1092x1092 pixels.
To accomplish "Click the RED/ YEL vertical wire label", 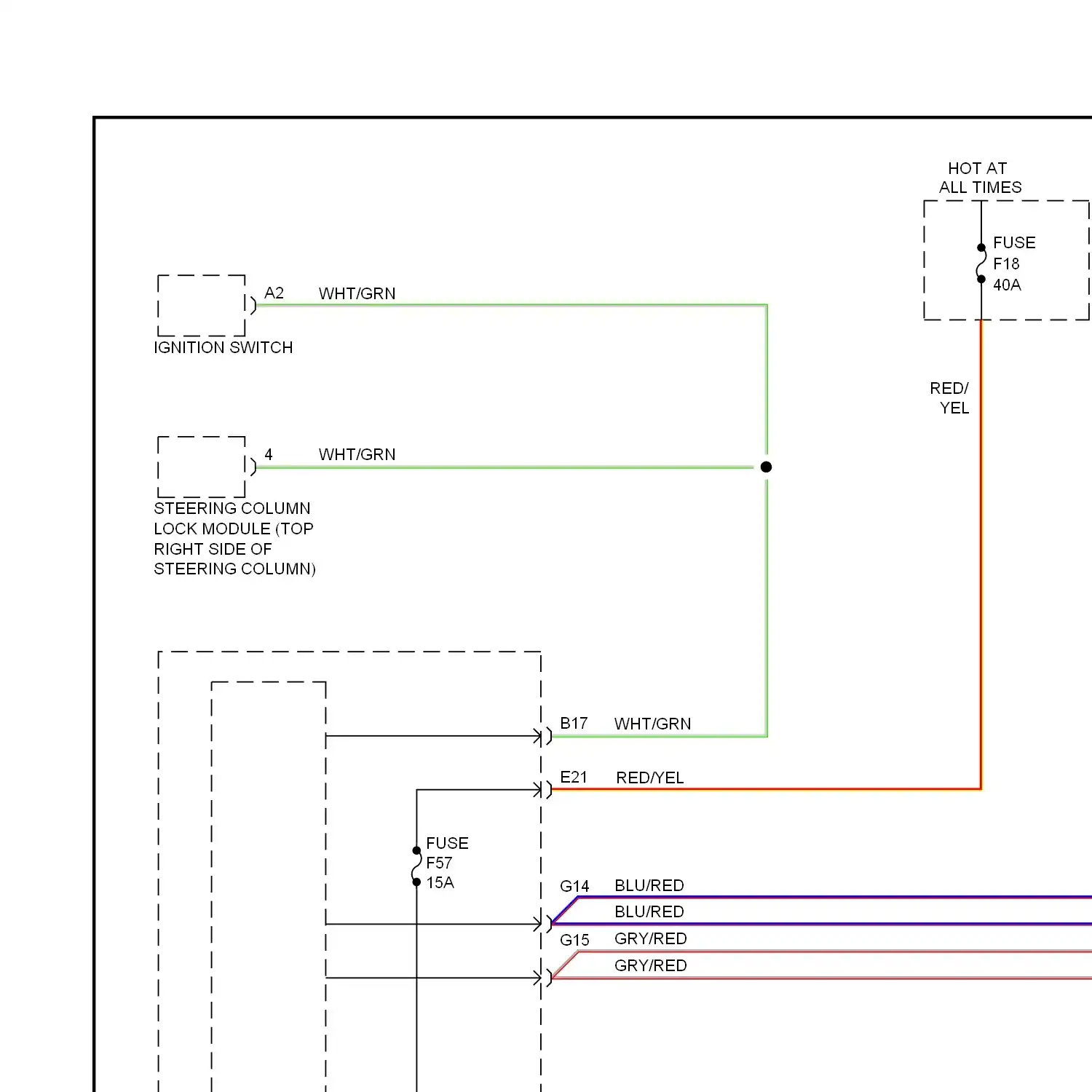I will tap(950, 398).
